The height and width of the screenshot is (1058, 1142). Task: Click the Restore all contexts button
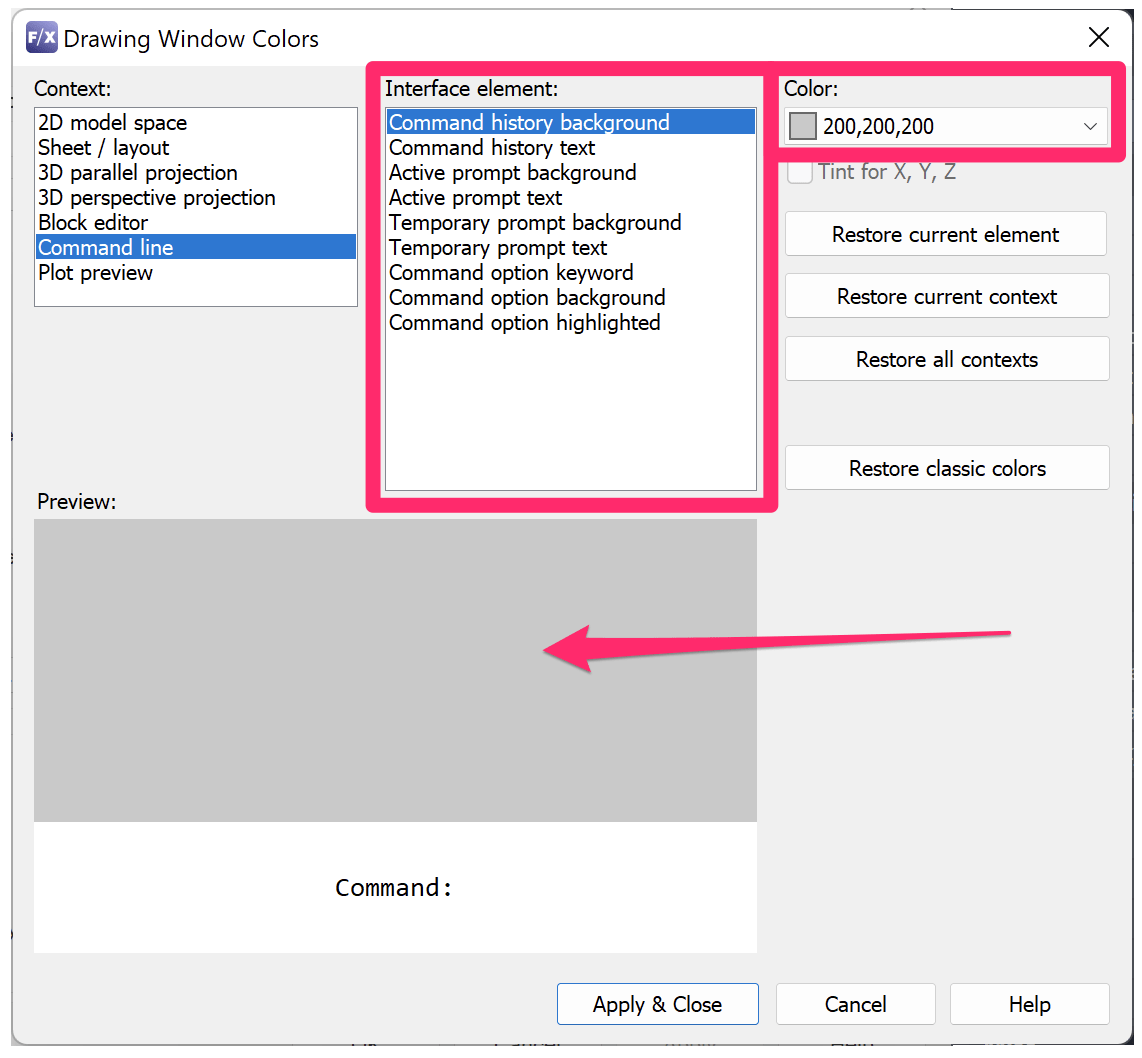[946, 358]
